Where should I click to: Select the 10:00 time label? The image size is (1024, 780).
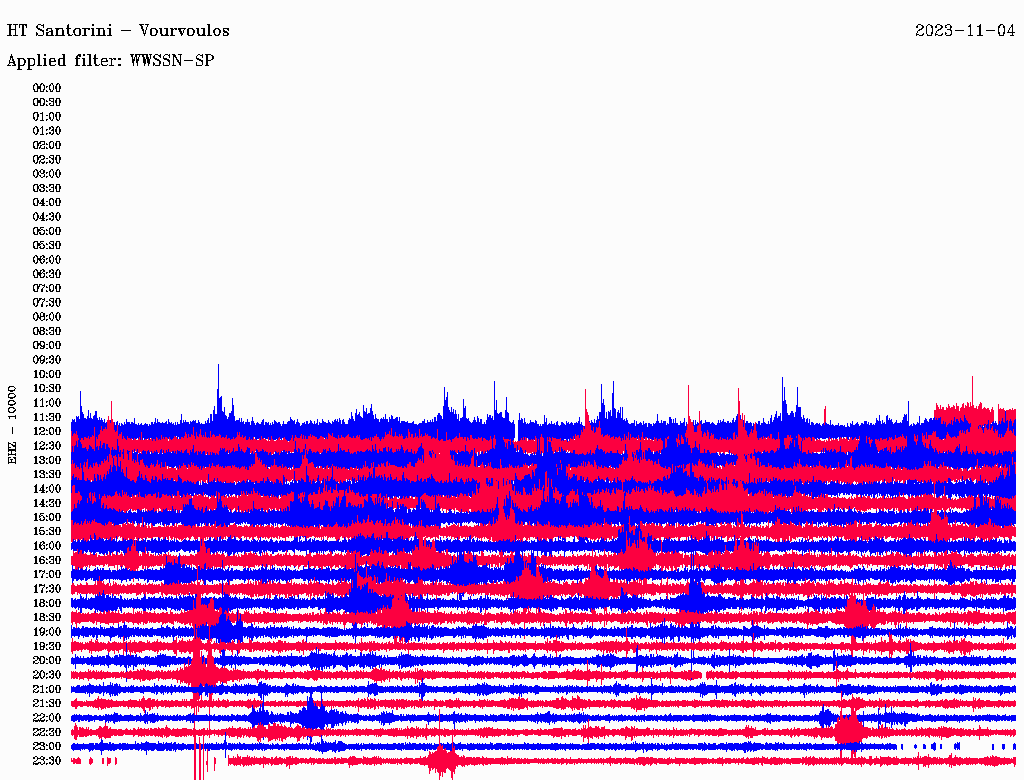tap(47, 374)
